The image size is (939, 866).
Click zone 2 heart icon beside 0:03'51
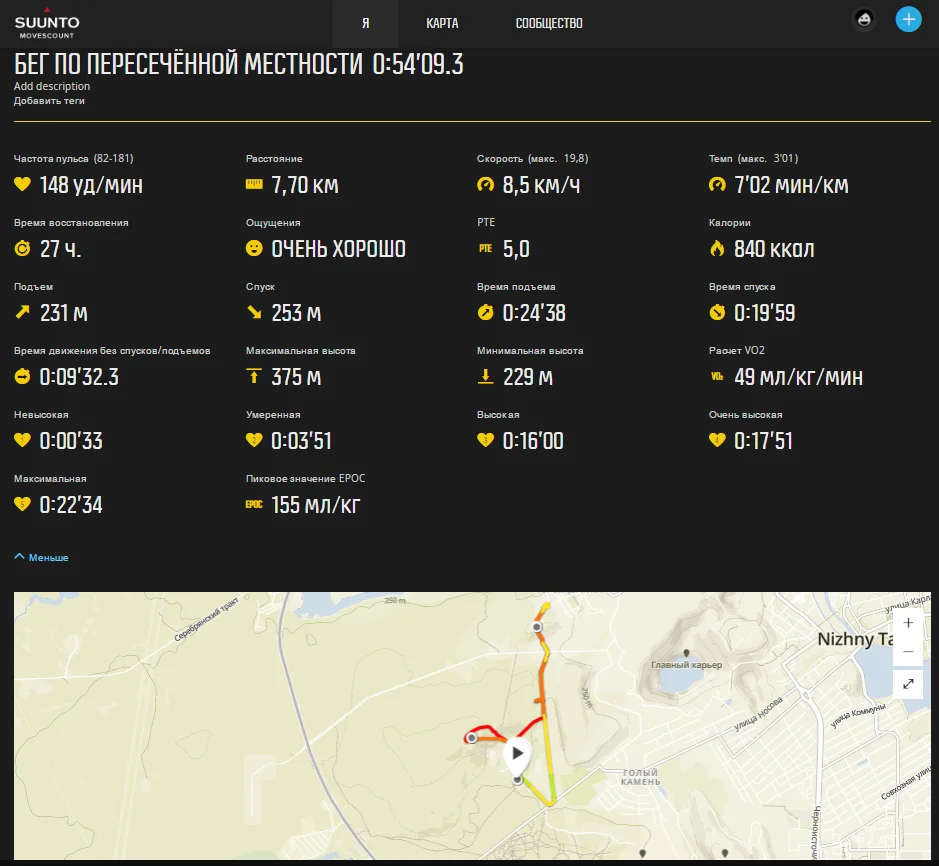254,440
